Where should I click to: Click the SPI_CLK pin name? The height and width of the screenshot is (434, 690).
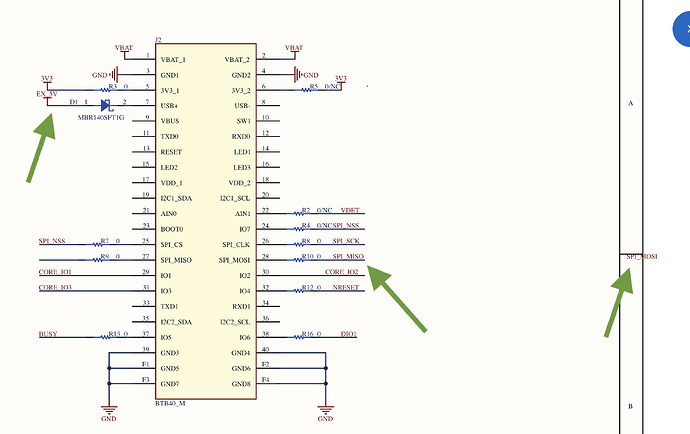click(236, 244)
